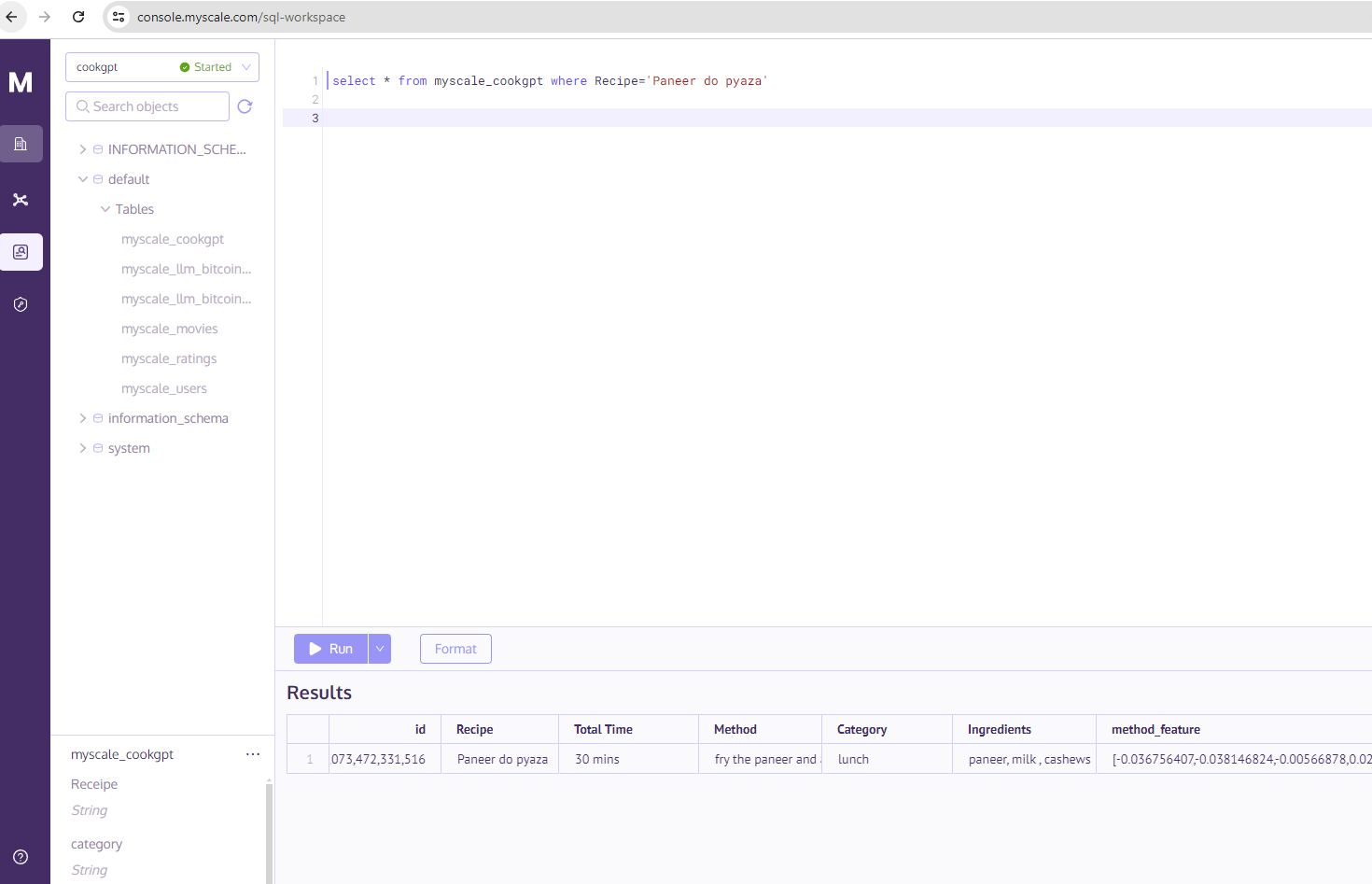Open the Run button dropdown arrow
1372x884 pixels.
coord(380,649)
